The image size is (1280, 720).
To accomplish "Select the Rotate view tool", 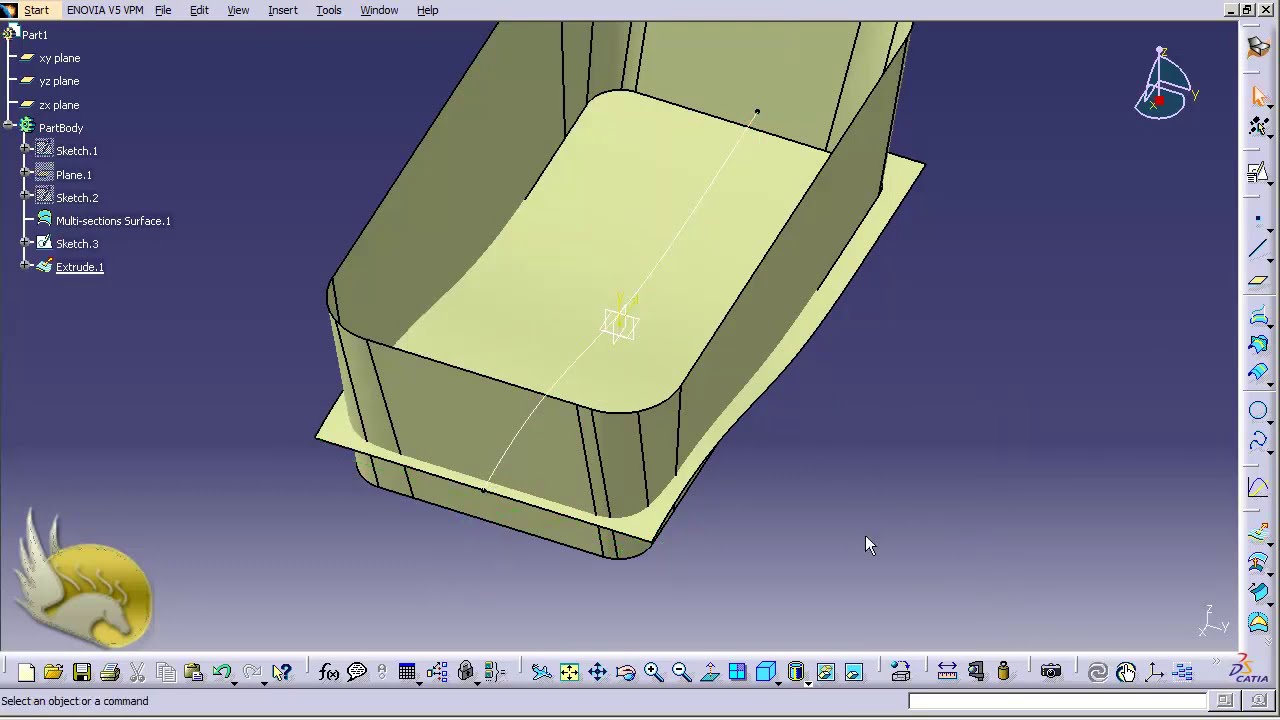I will tap(625, 673).
